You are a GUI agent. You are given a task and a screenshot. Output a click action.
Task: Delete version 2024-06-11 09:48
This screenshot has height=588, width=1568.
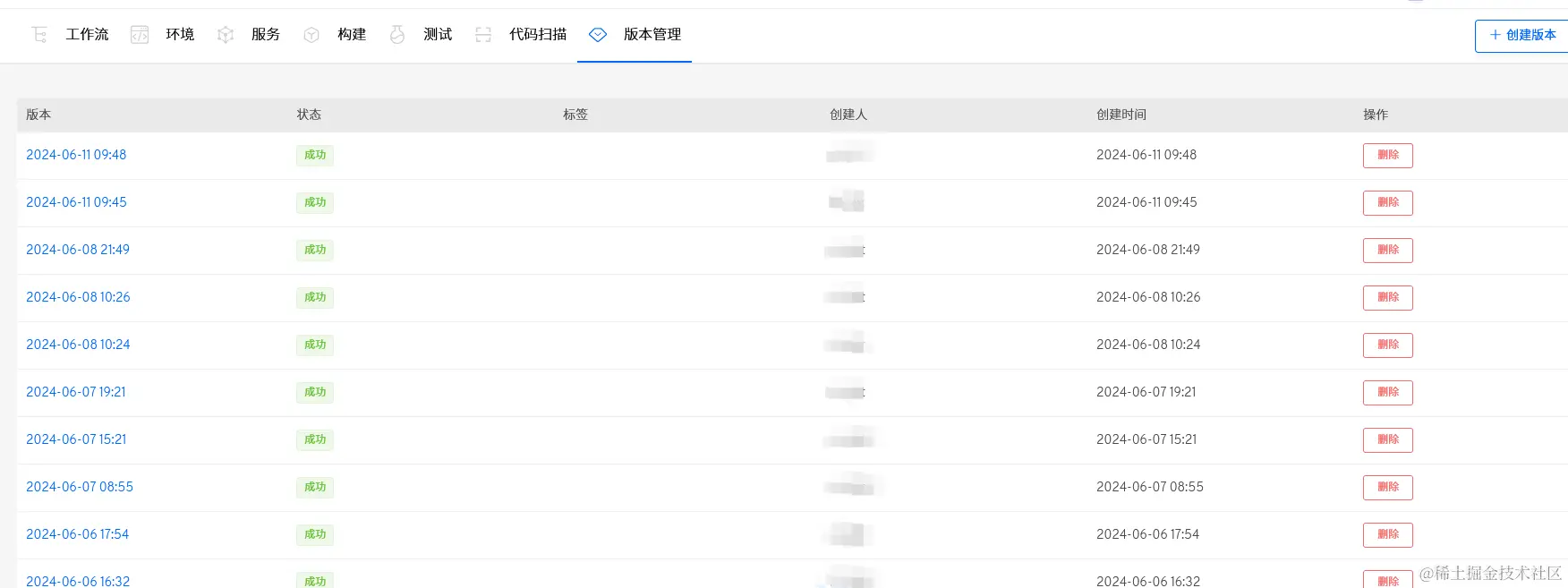1388,156
